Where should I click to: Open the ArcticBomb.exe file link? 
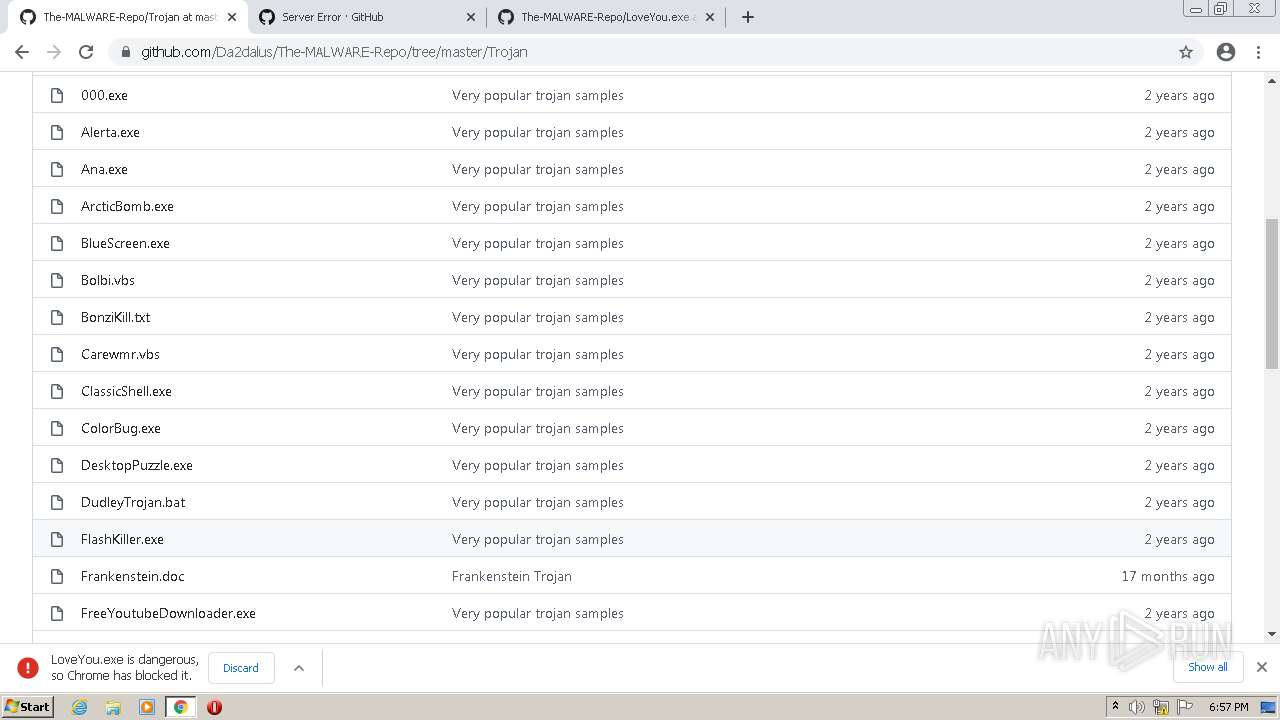(x=127, y=206)
